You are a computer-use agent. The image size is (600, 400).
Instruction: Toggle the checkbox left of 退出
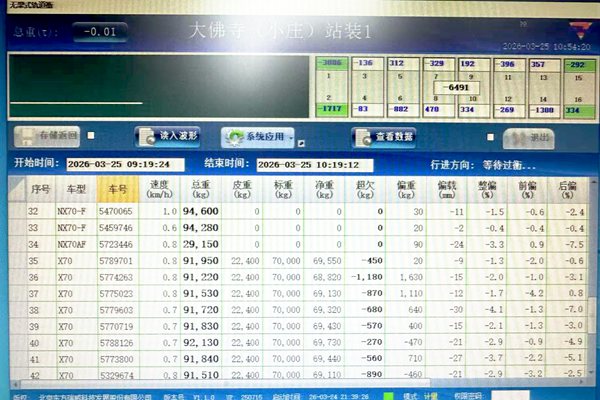point(490,137)
